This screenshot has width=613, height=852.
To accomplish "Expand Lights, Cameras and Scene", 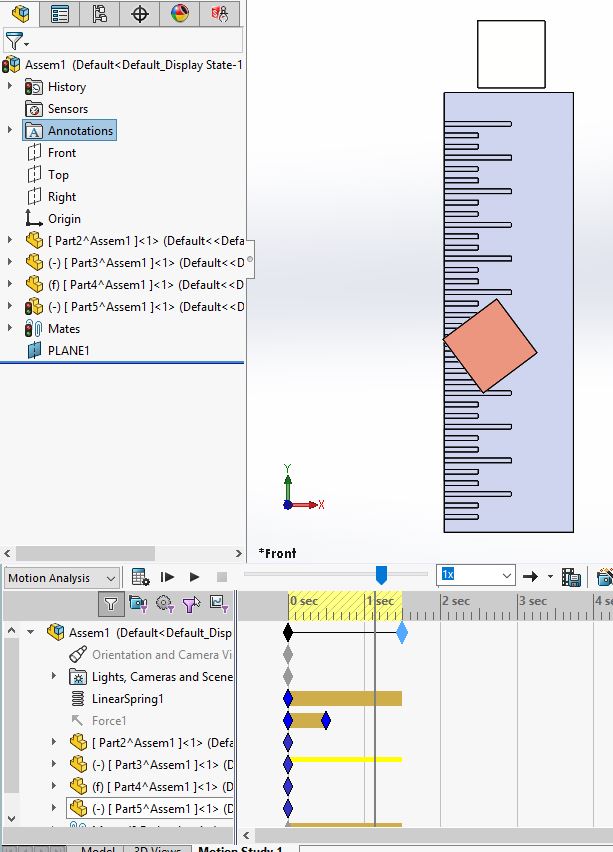I will pos(54,676).
